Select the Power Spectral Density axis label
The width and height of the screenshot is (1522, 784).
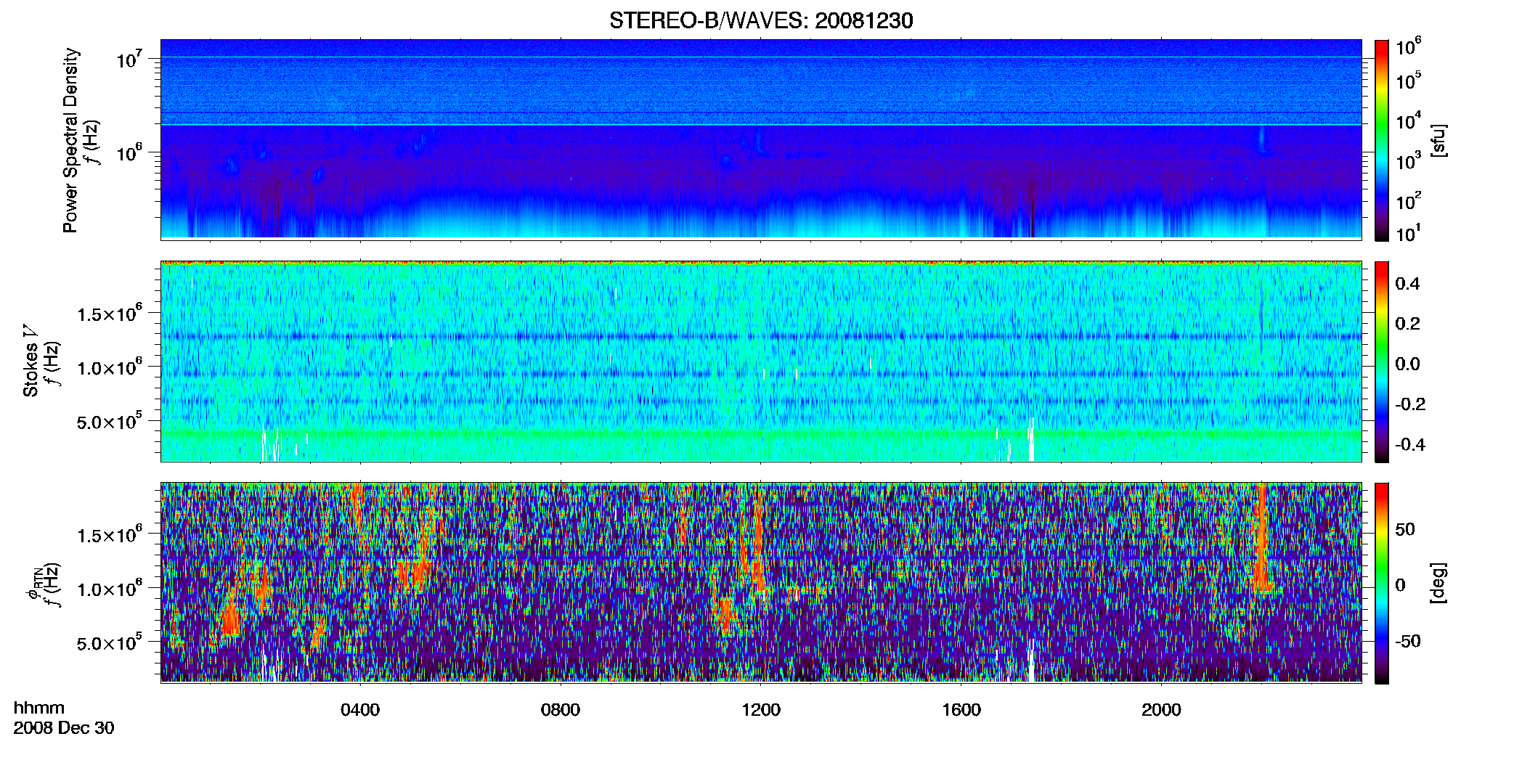coord(70,140)
